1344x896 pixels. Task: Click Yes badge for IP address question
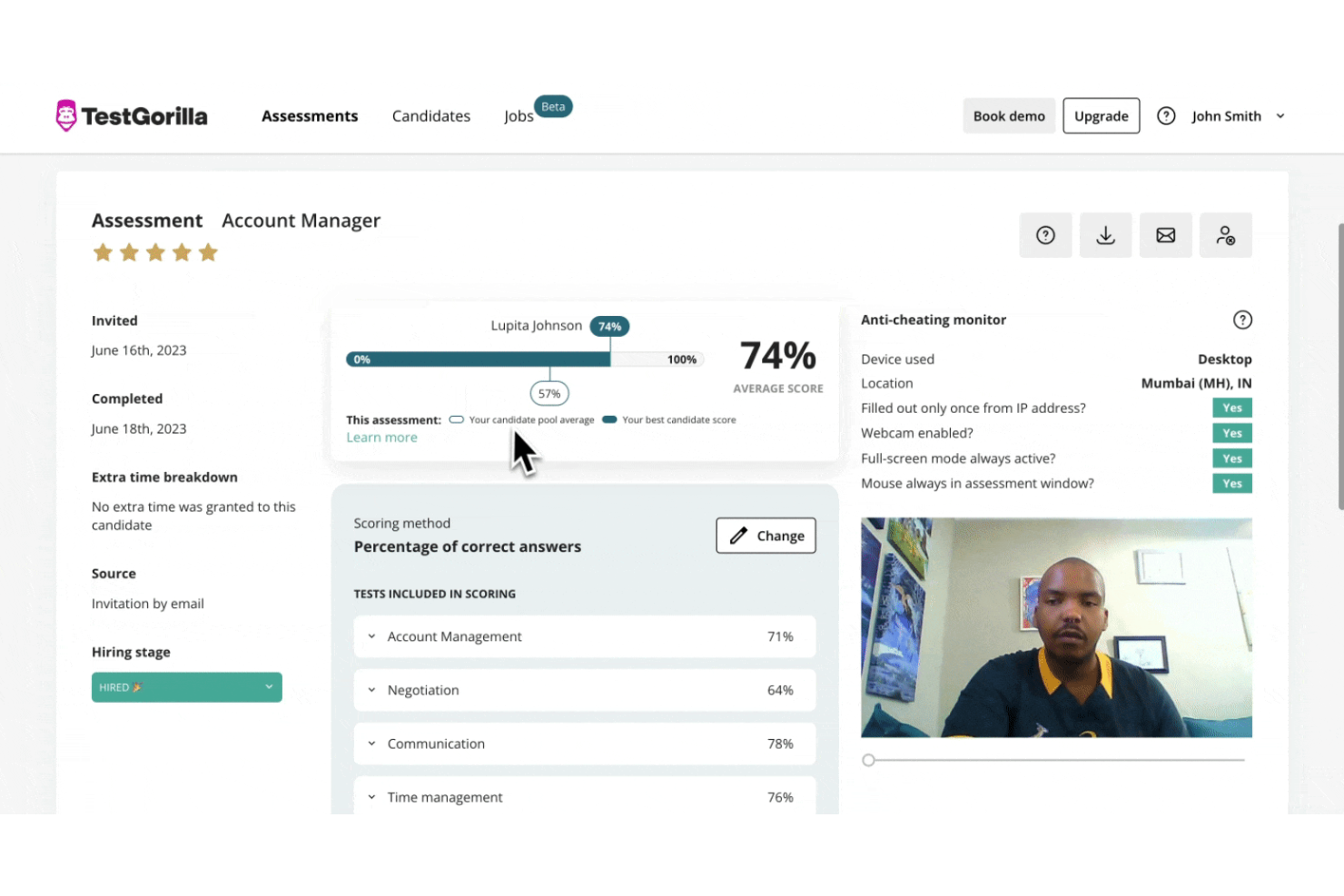tap(1231, 408)
